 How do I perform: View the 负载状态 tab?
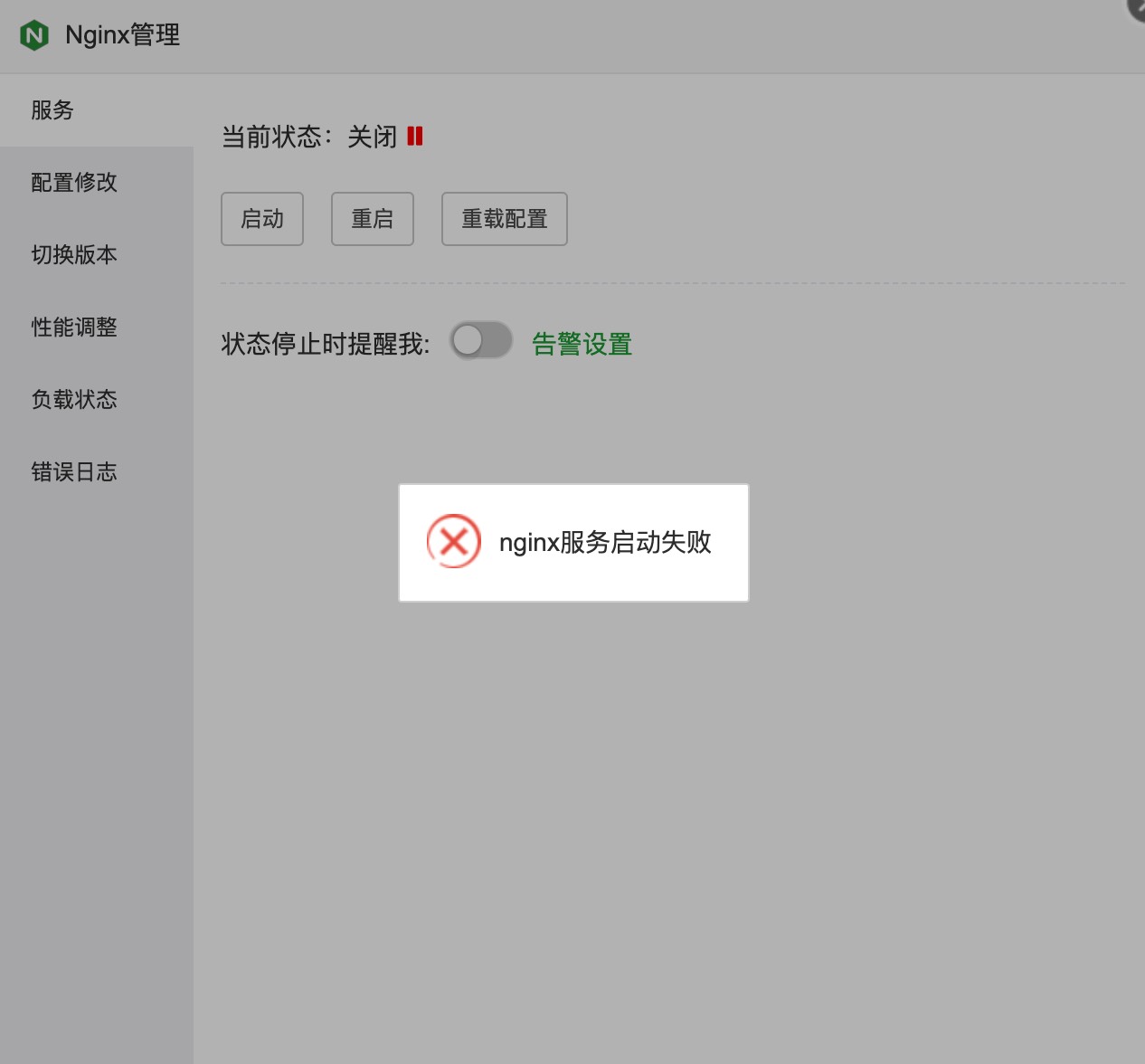(x=97, y=400)
